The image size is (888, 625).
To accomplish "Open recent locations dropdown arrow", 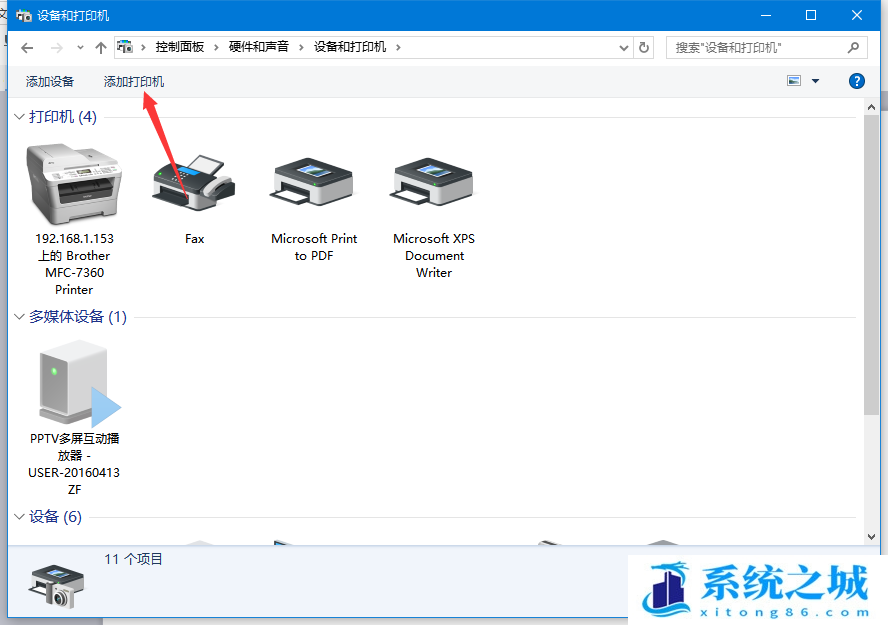I will pos(80,48).
